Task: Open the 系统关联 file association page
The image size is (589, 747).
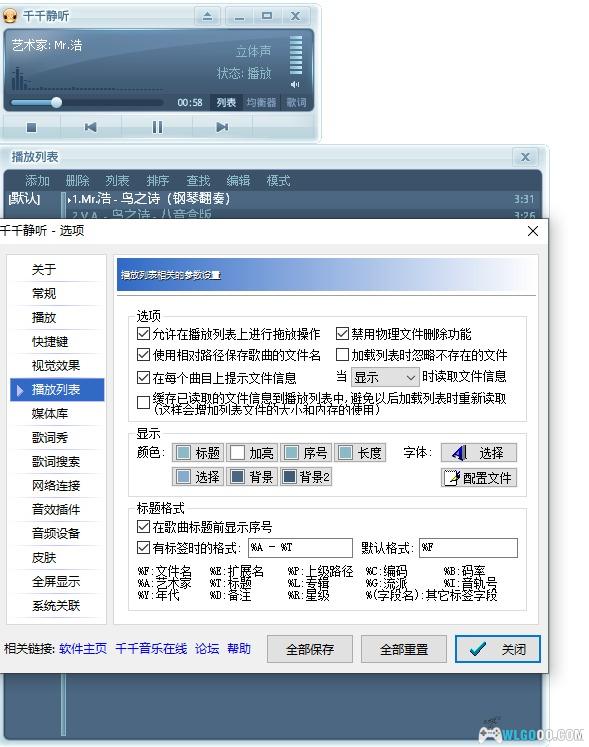Action: pyautogui.click(x=56, y=606)
